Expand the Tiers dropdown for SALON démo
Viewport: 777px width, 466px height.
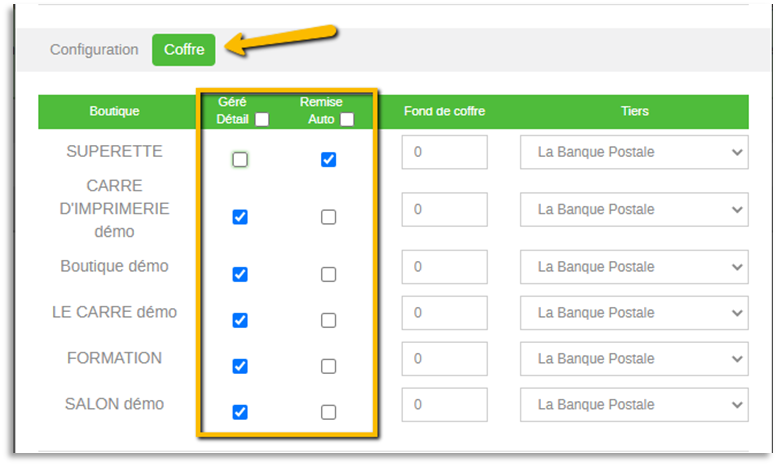coord(634,405)
